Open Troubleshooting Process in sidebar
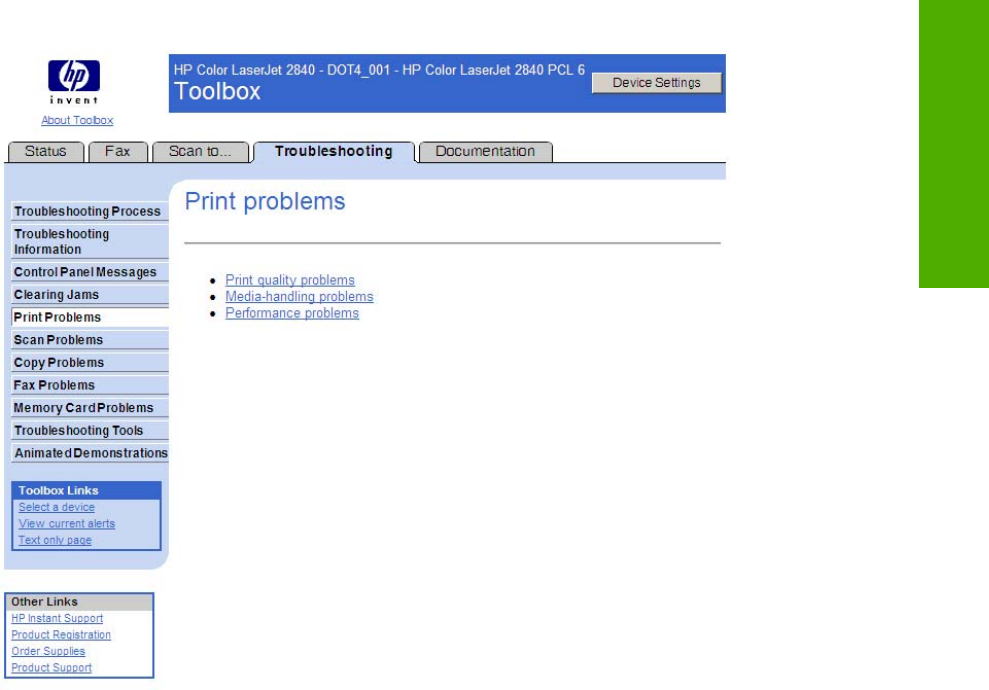Image resolution: width=989 pixels, height=690 pixels. [x=90, y=211]
